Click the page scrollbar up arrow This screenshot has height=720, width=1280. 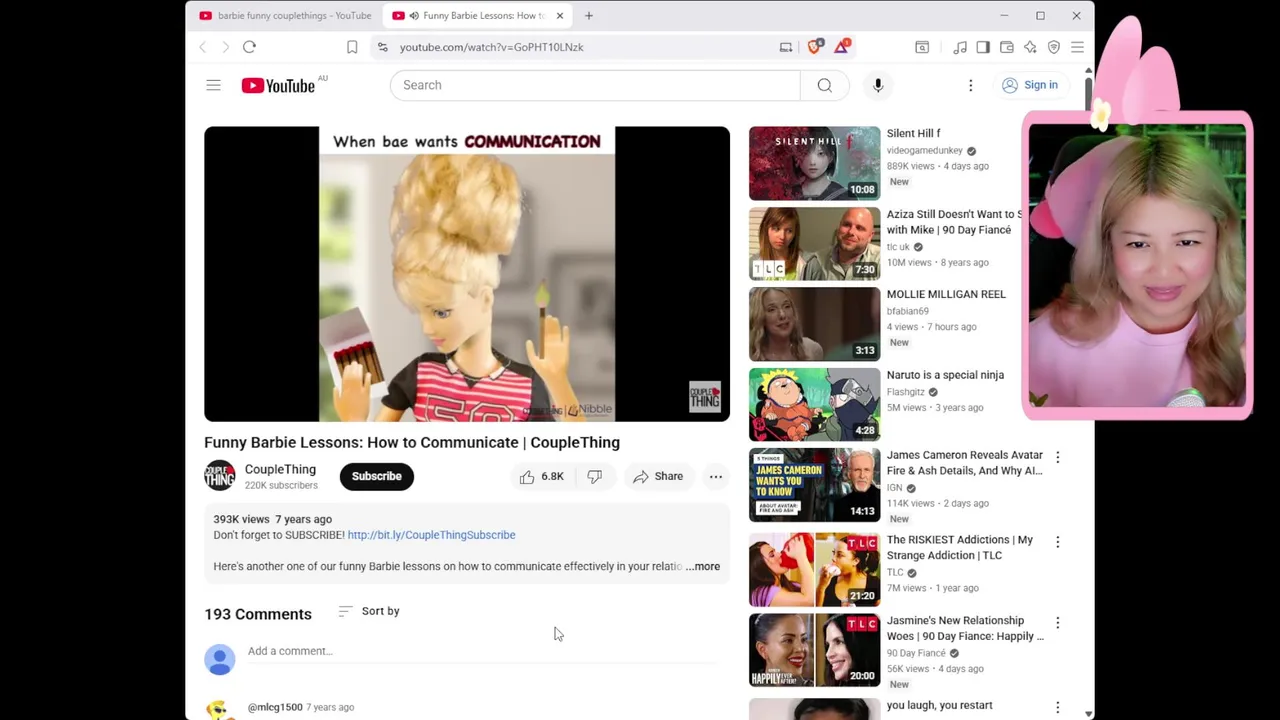coord(1088,71)
